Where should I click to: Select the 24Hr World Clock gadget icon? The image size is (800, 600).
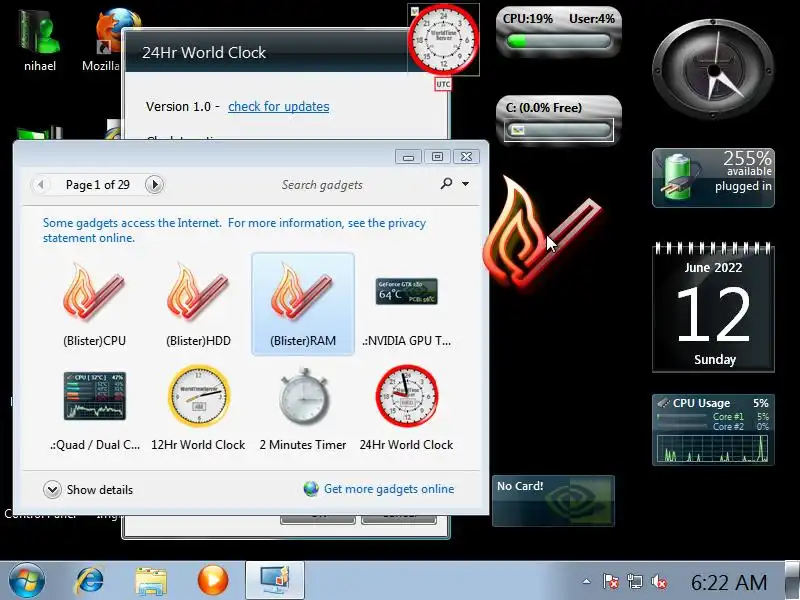pos(407,395)
